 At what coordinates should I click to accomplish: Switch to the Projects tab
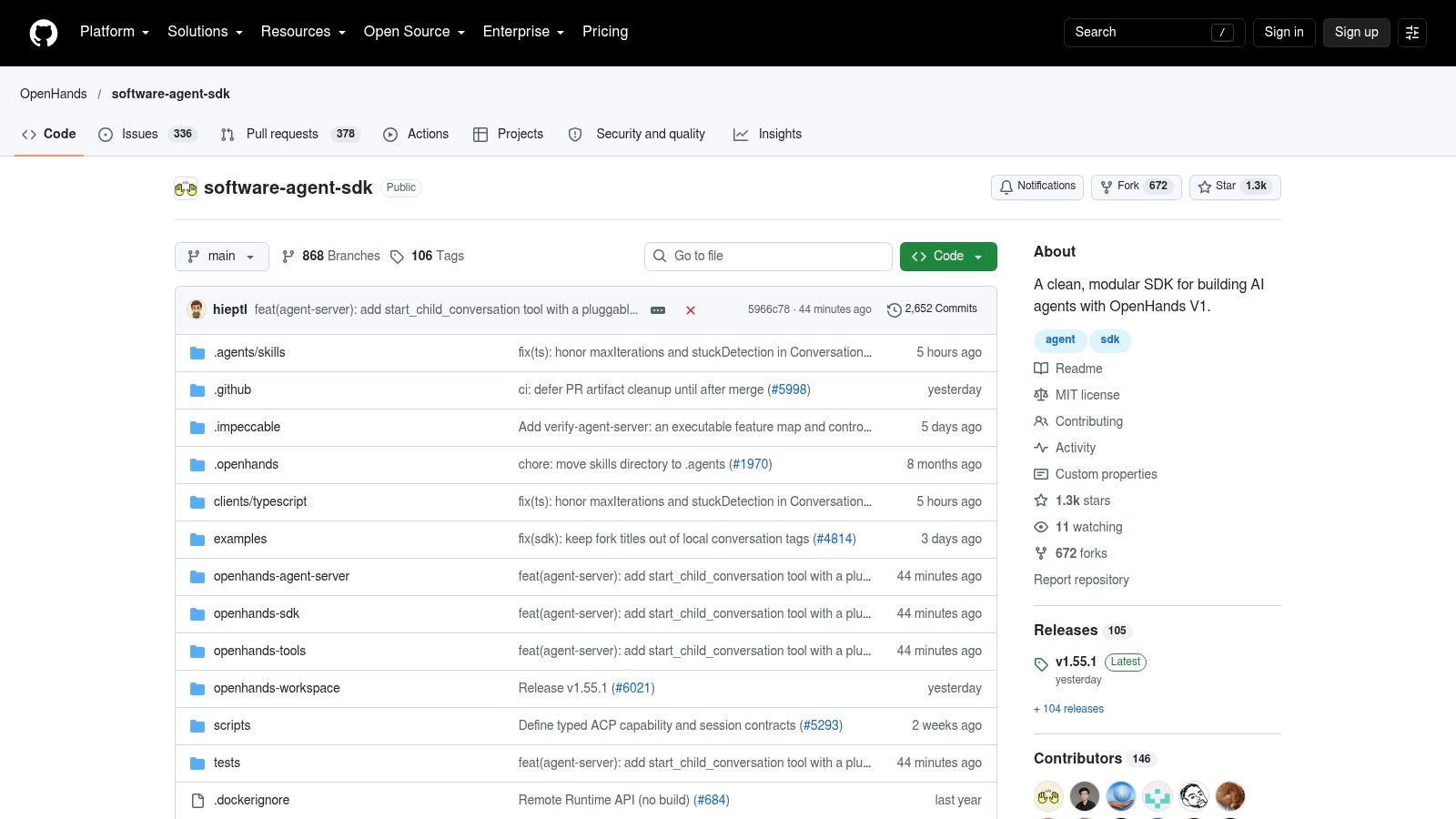(508, 134)
